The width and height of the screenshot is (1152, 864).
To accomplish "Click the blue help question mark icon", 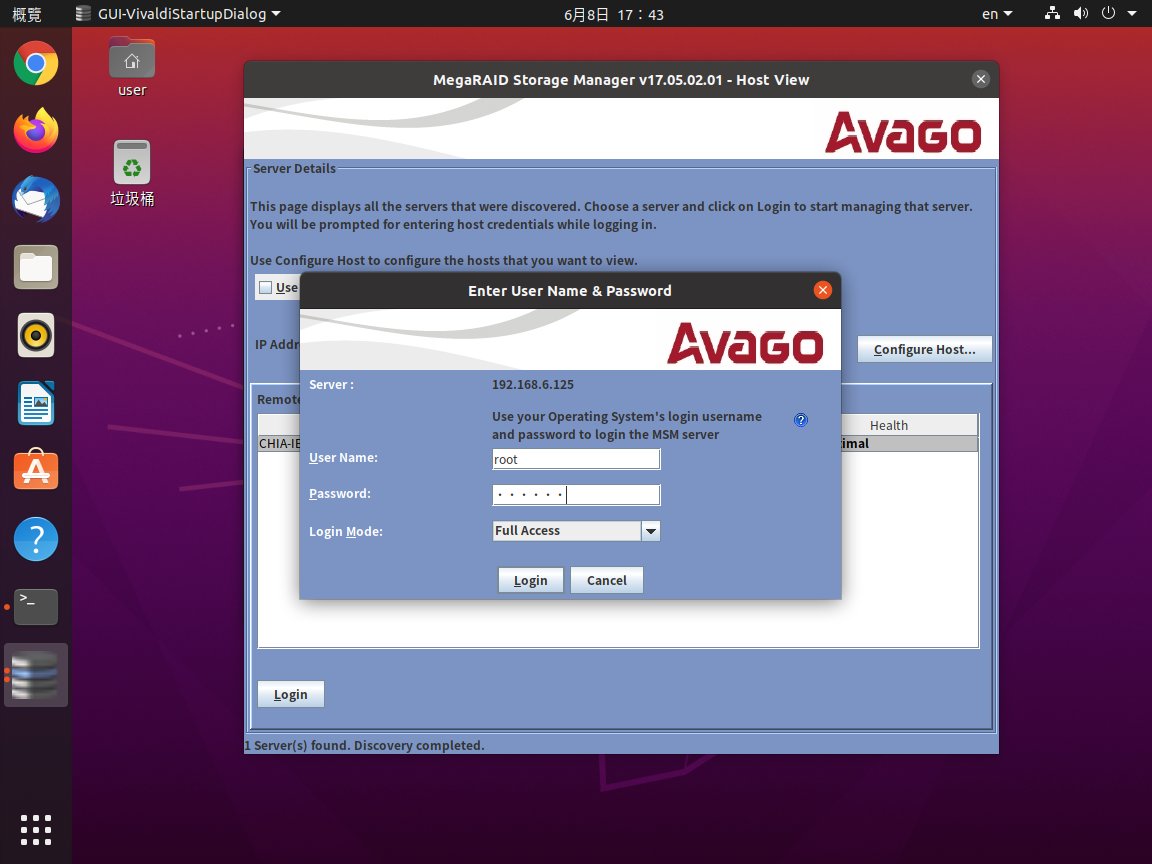I will pyautogui.click(x=800, y=420).
